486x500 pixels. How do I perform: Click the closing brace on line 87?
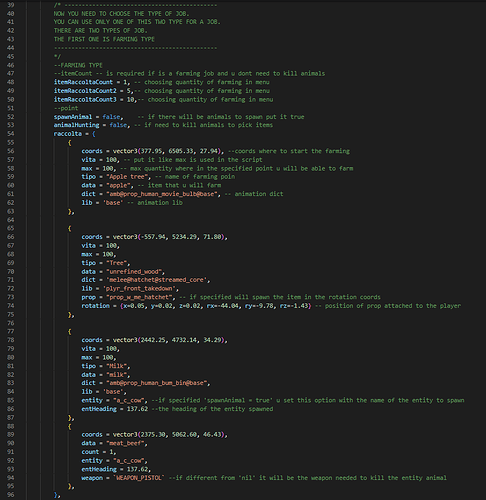coord(69,418)
